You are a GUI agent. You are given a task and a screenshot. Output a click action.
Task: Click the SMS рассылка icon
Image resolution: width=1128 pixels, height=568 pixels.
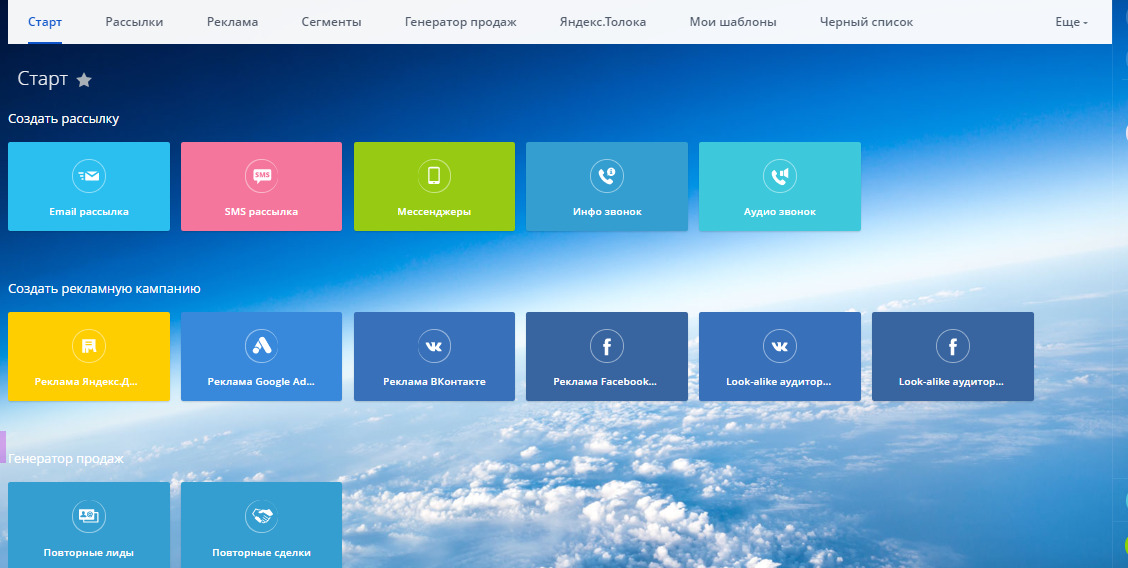click(x=262, y=176)
